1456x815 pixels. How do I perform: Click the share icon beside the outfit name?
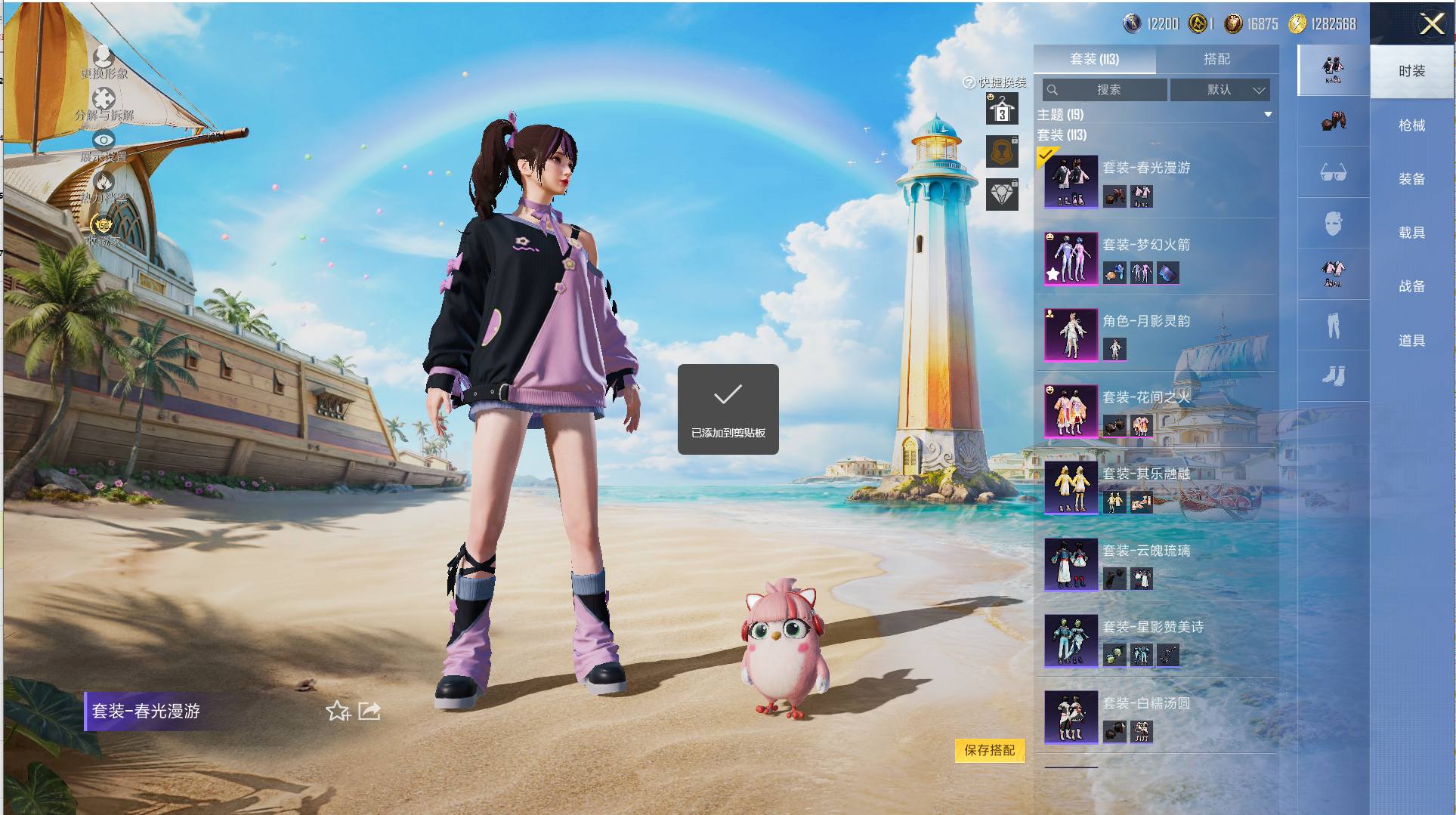pos(369,711)
